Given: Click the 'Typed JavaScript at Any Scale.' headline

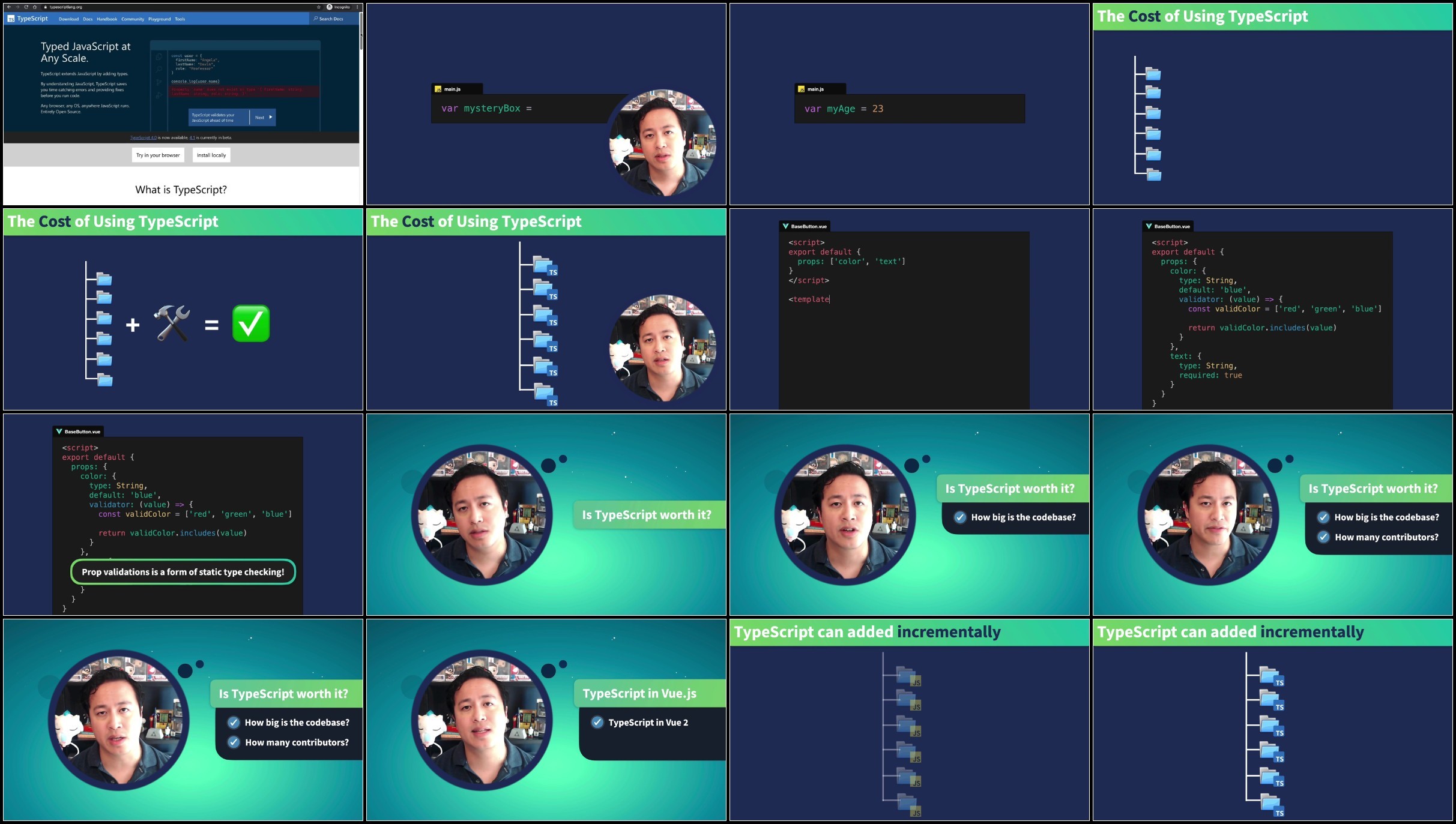Looking at the screenshot, I should (86, 52).
